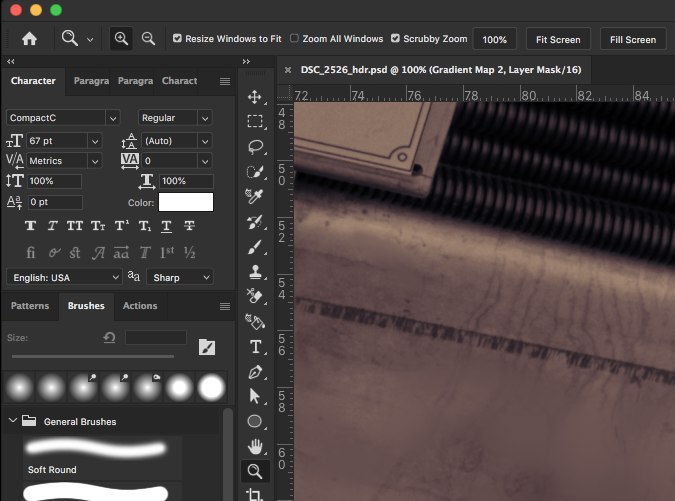
Task: Select the Move tool
Action: [x=255, y=97]
